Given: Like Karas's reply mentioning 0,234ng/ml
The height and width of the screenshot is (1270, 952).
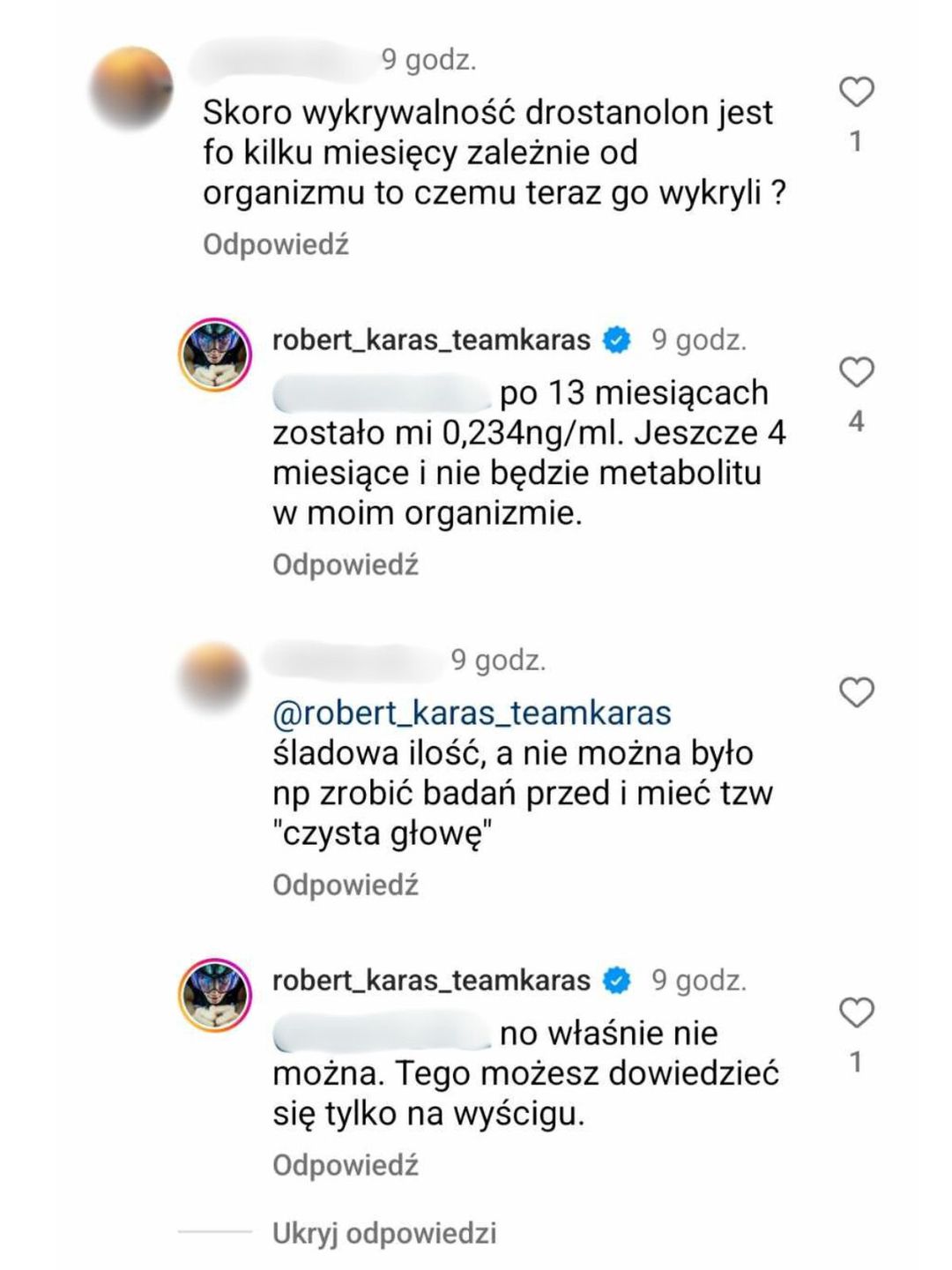Looking at the screenshot, I should click(x=856, y=373).
